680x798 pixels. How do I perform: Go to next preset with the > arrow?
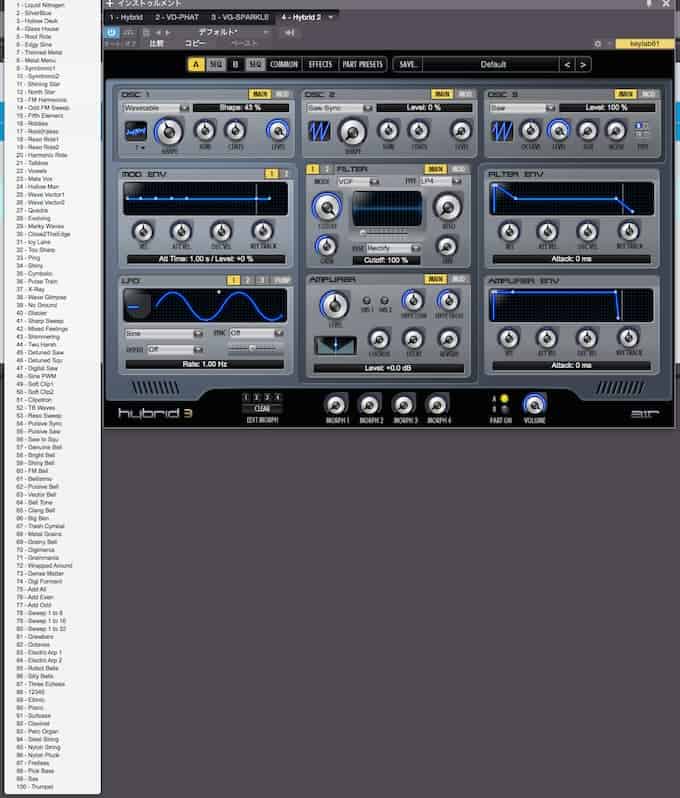[583, 65]
